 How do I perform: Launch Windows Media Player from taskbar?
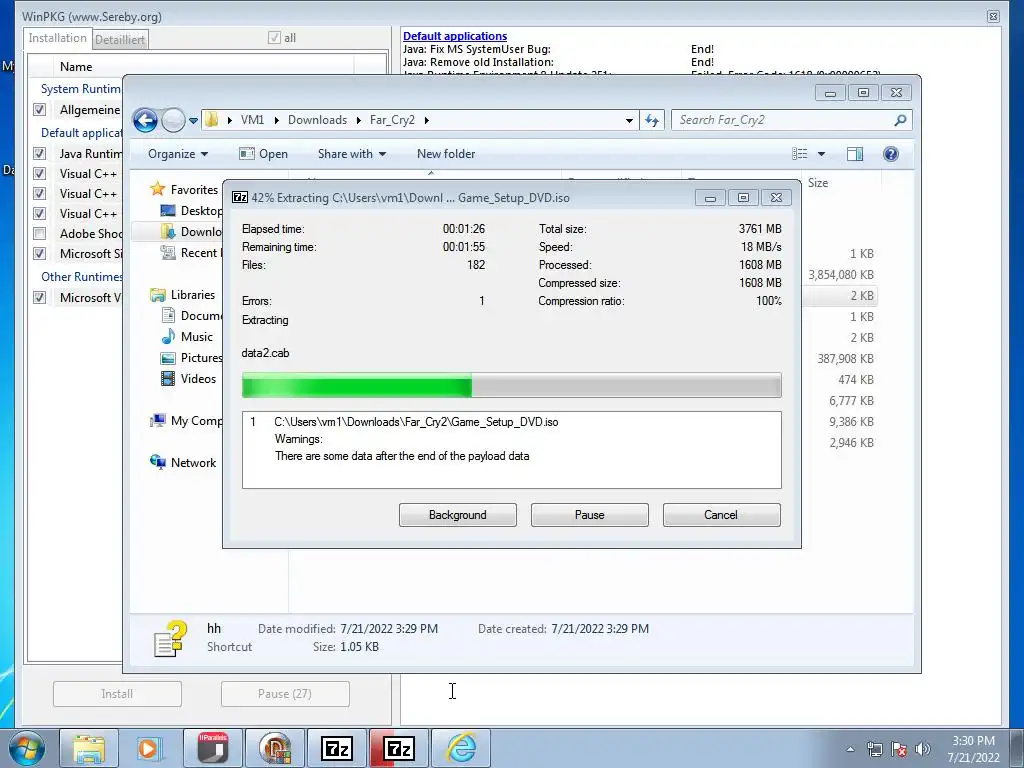pyautogui.click(x=149, y=748)
